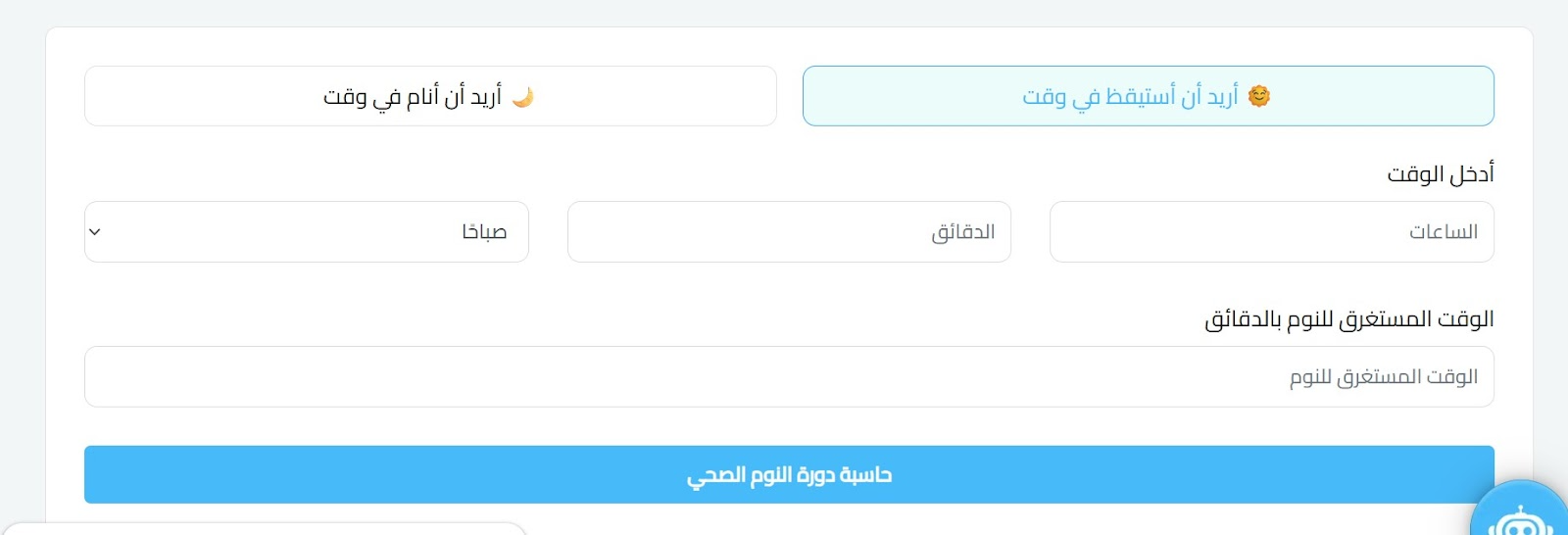The image size is (1568, 535).
Task: Click the أدخل الوقت label
Action: tap(1440, 174)
